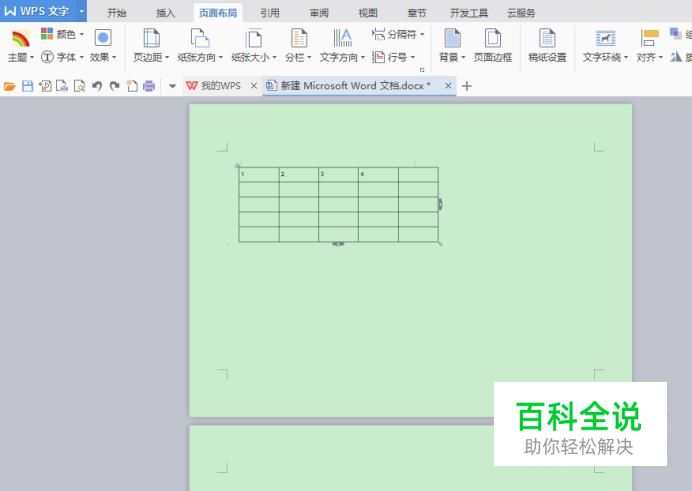This screenshot has width=692, height=491.
Task: Click the table cell containing 3
Action: 338,175
